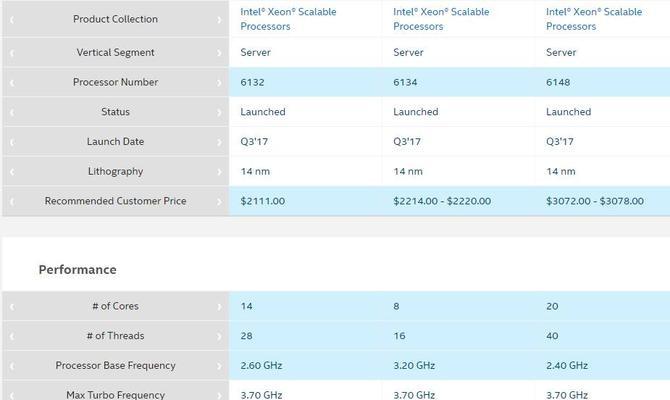Click right chevron beside Vertical Segment
This screenshot has height=400, width=670.
pyautogui.click(x=219, y=53)
